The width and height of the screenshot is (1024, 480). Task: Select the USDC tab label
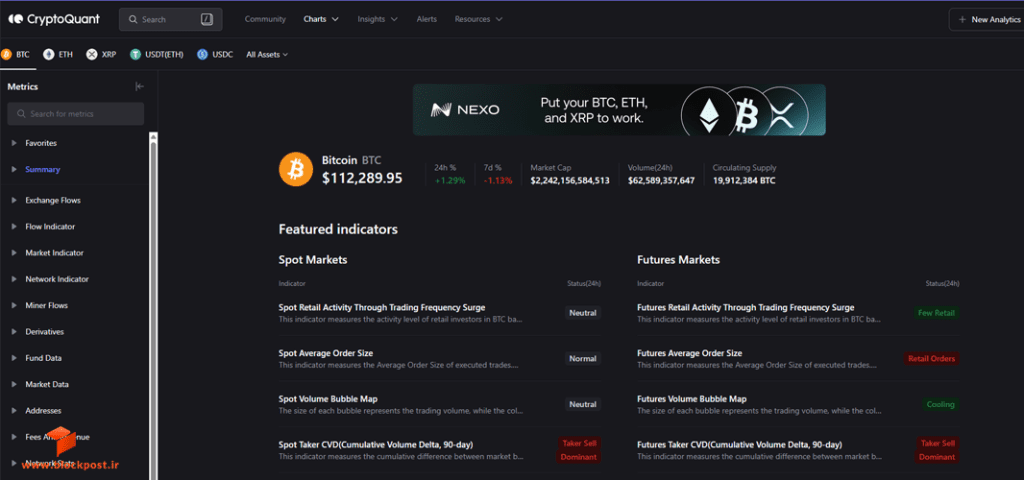pyautogui.click(x=223, y=55)
